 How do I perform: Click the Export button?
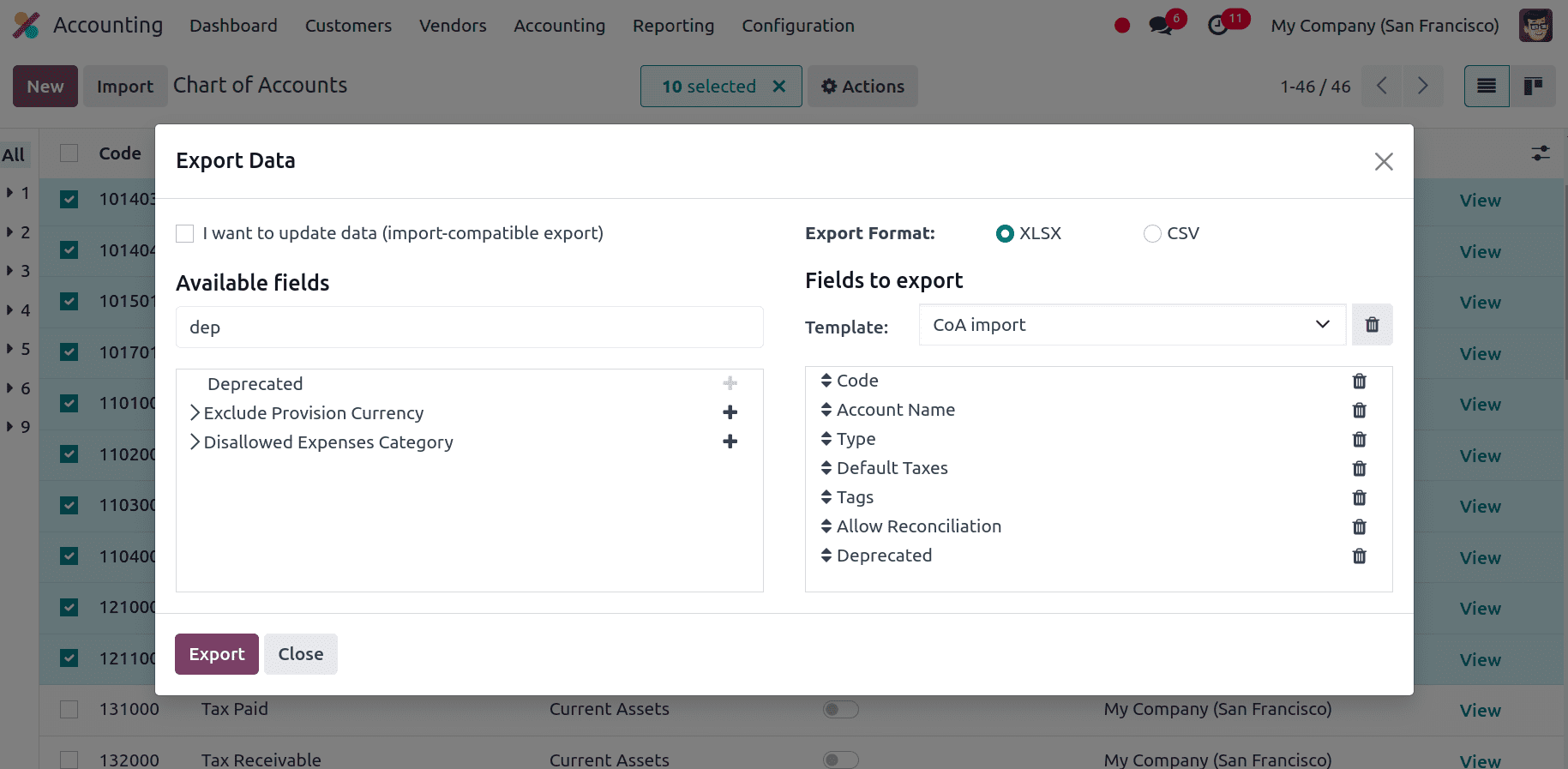coord(217,654)
